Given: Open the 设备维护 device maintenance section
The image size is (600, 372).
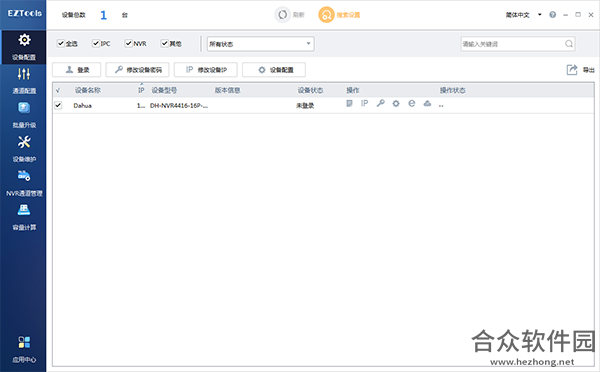Looking at the screenshot, I should 24,149.
